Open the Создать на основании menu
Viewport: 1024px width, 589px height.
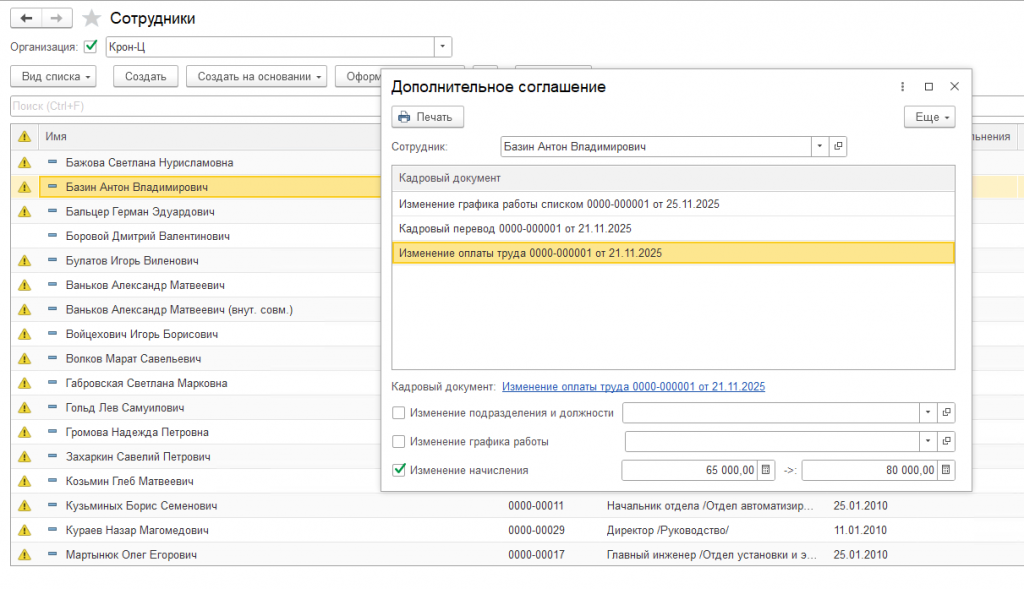click(256, 76)
